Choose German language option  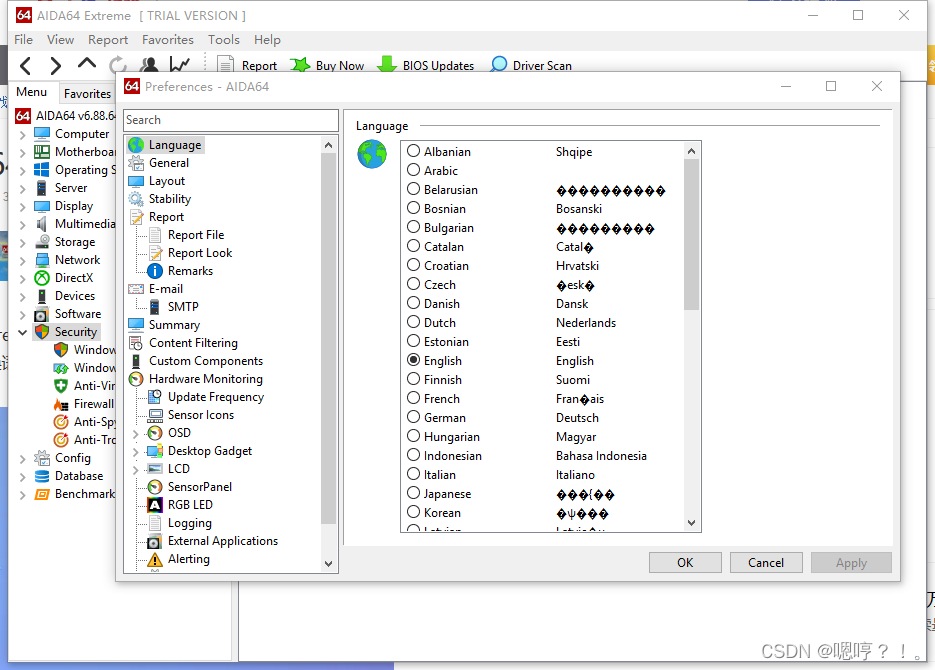(x=413, y=417)
